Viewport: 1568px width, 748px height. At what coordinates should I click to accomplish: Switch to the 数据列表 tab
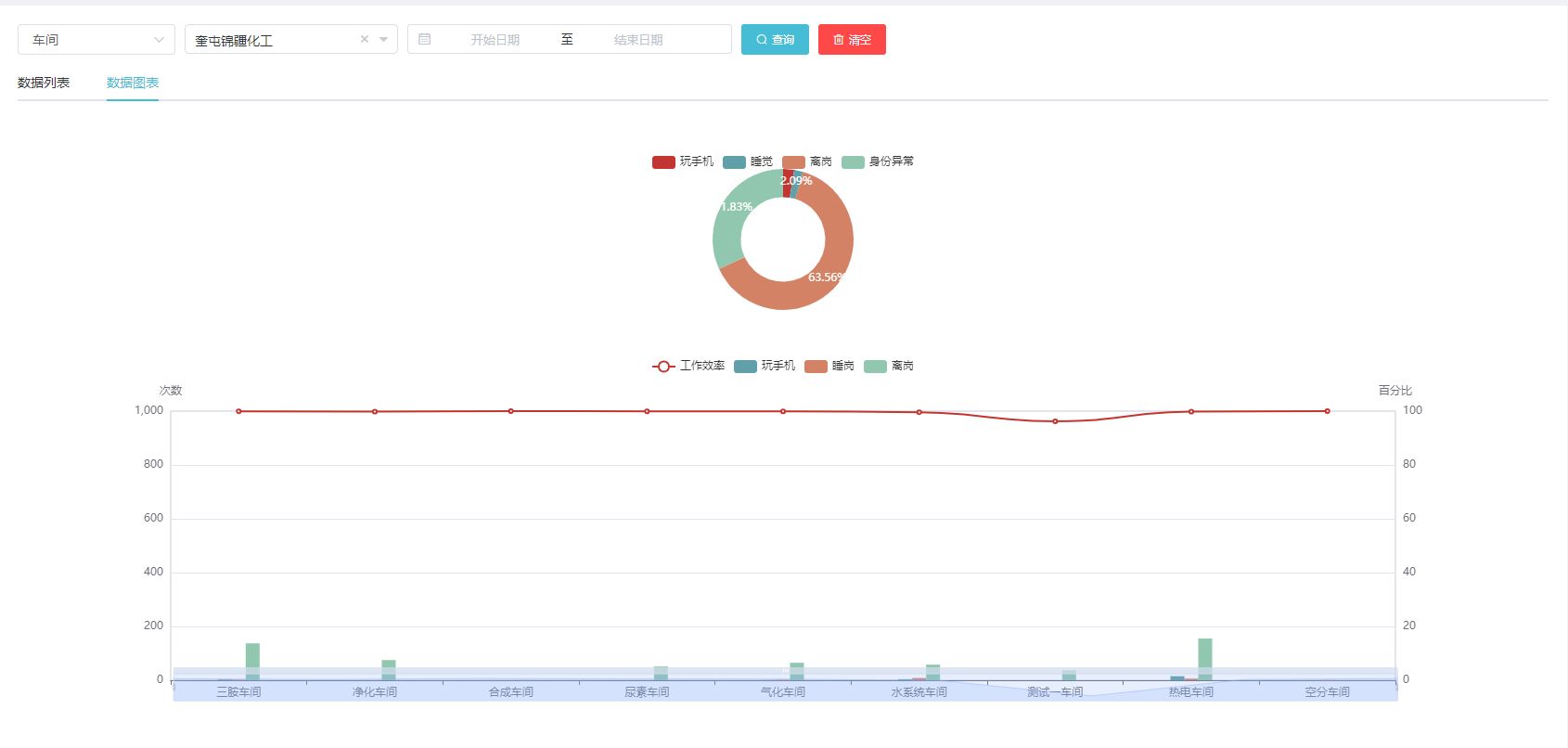point(44,83)
